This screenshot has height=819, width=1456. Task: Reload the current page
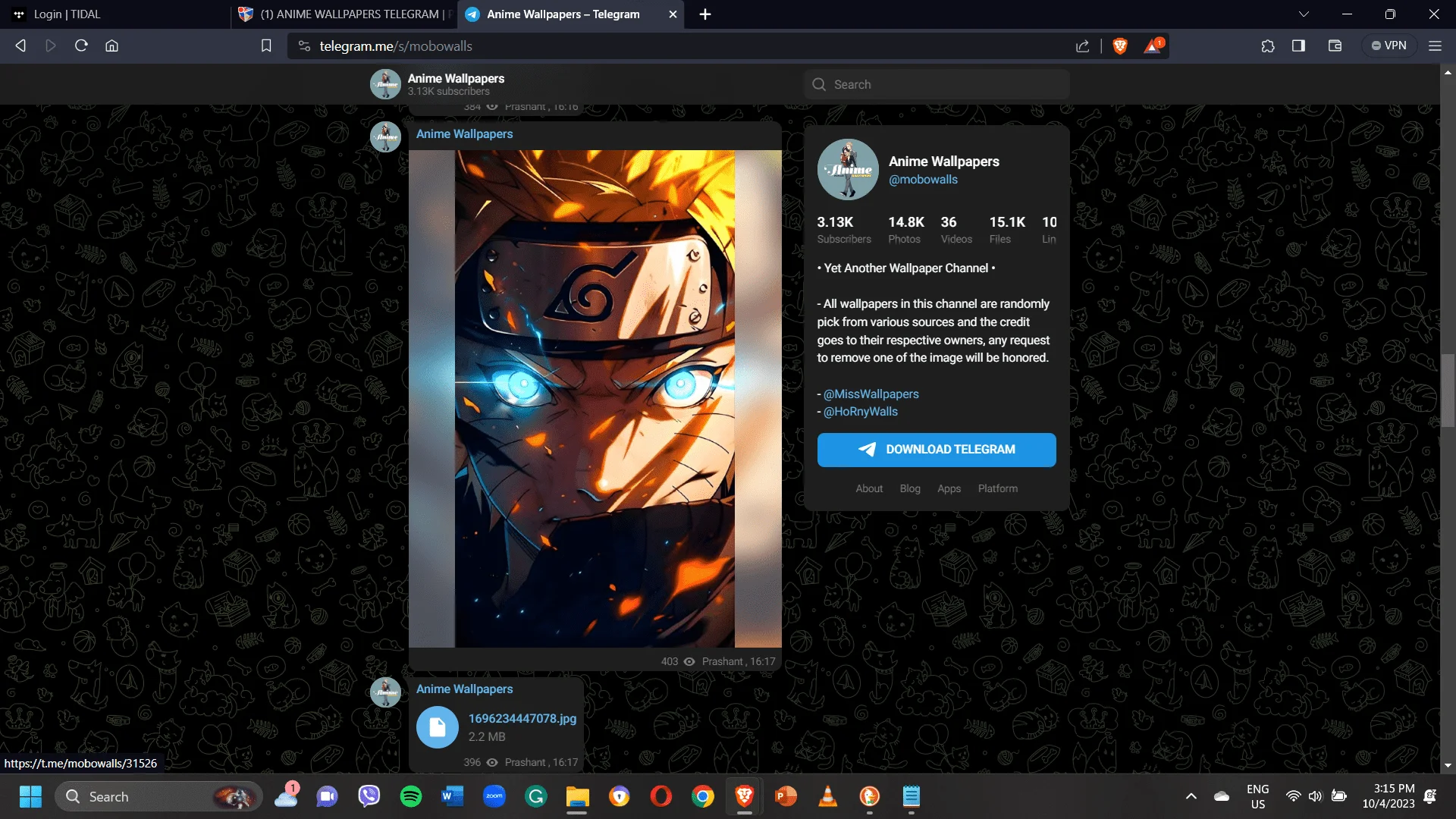point(81,45)
